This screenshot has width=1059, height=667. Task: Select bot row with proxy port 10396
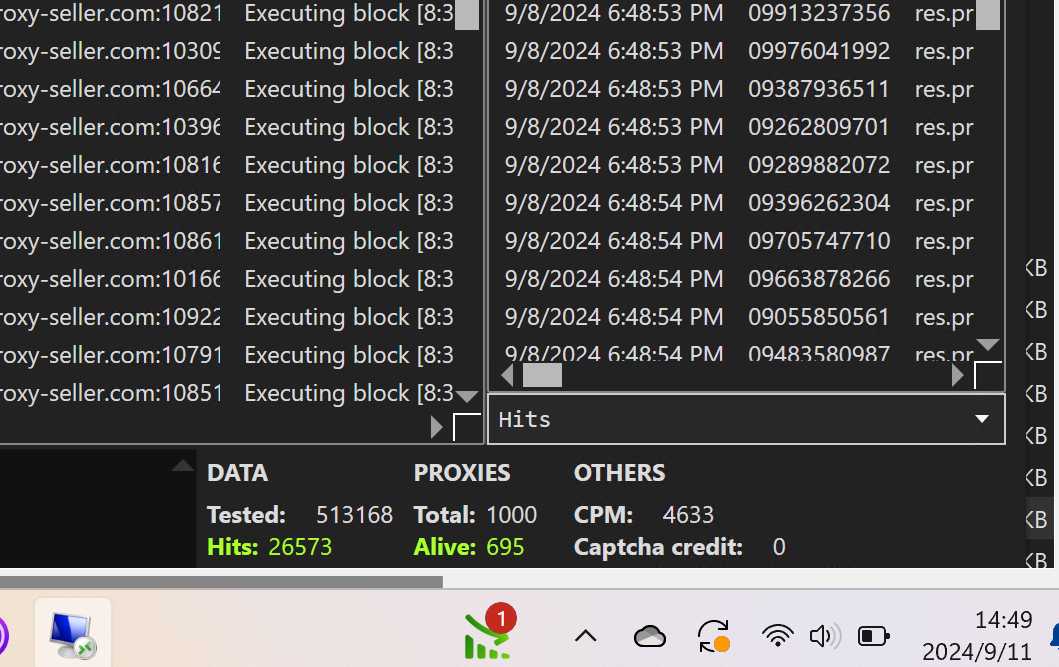point(227,127)
